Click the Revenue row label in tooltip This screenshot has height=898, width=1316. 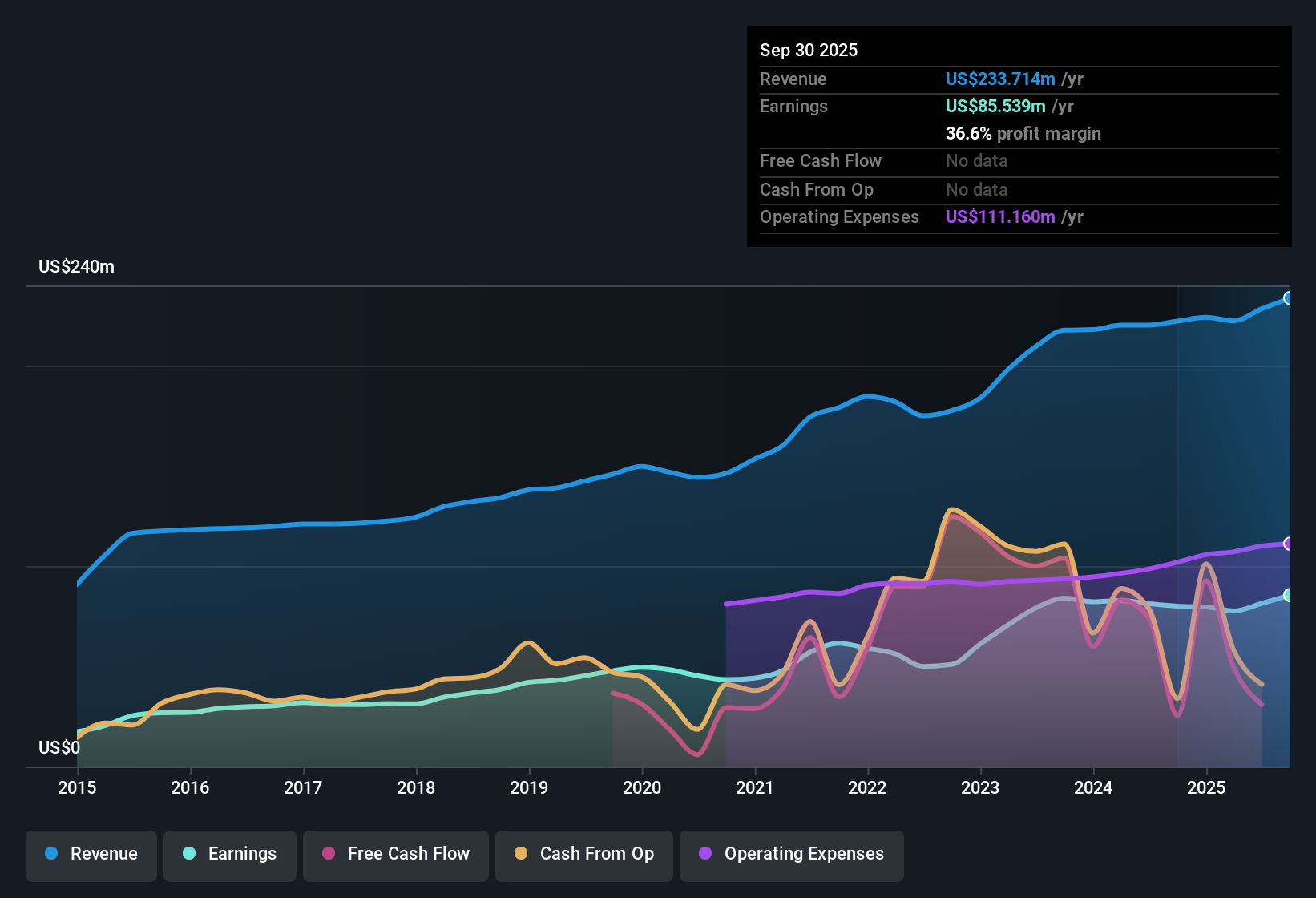tap(793, 79)
